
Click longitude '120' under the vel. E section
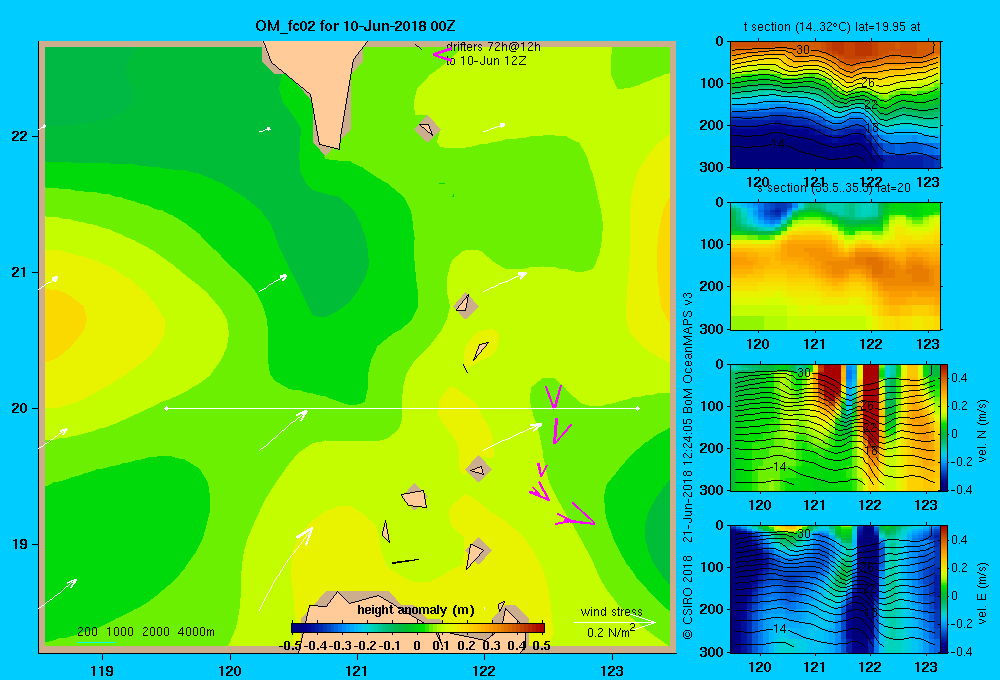pyautogui.click(x=759, y=667)
